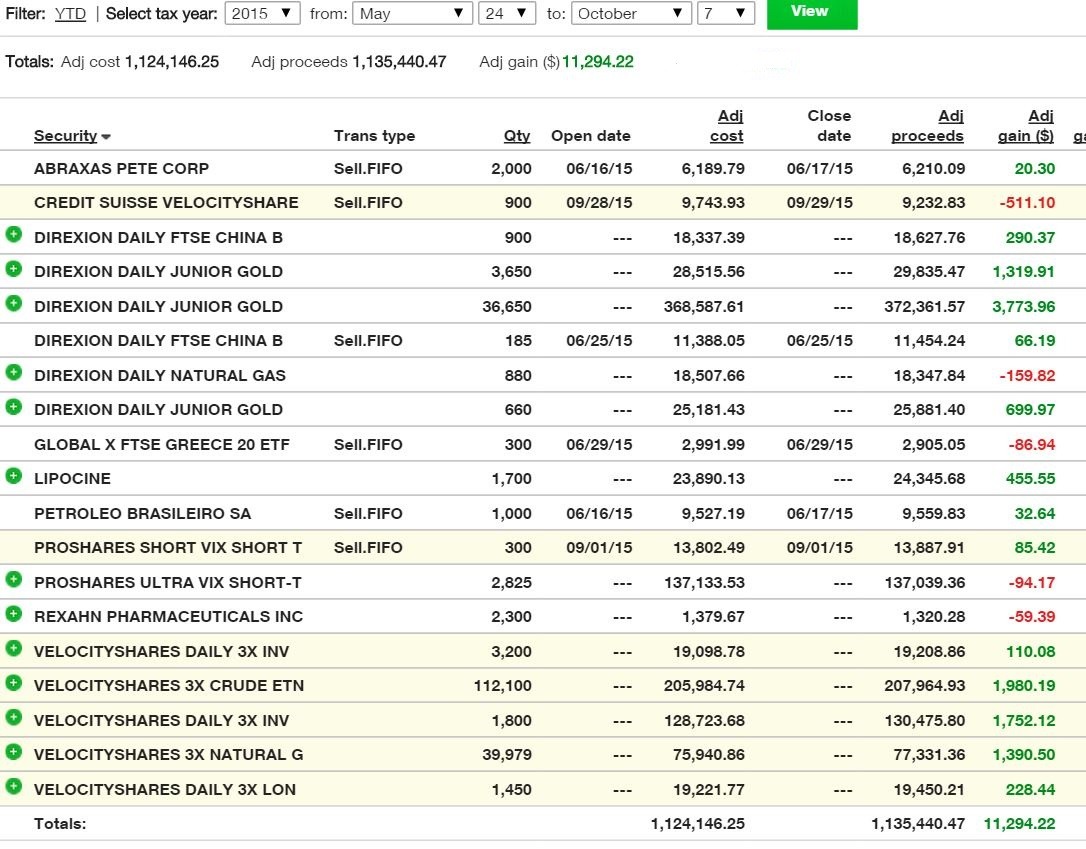Sort by Adj gain ($) column header

[1026, 126]
